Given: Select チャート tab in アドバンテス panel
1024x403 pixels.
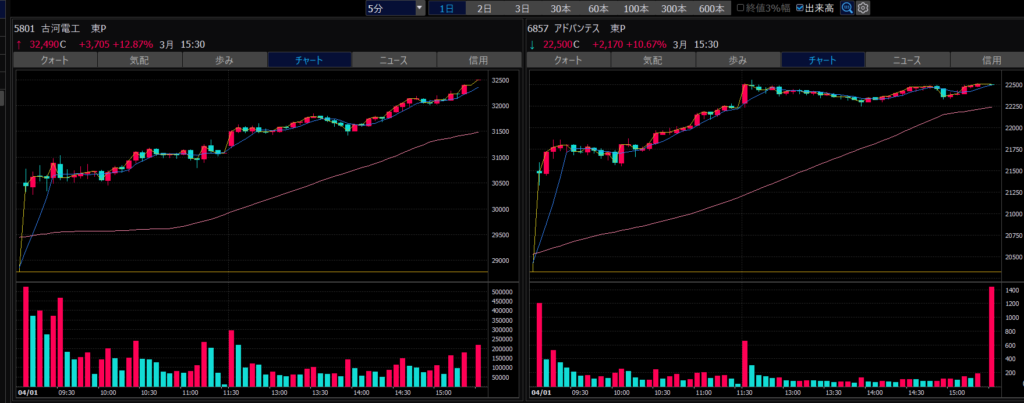Looking at the screenshot, I should pos(822,60).
